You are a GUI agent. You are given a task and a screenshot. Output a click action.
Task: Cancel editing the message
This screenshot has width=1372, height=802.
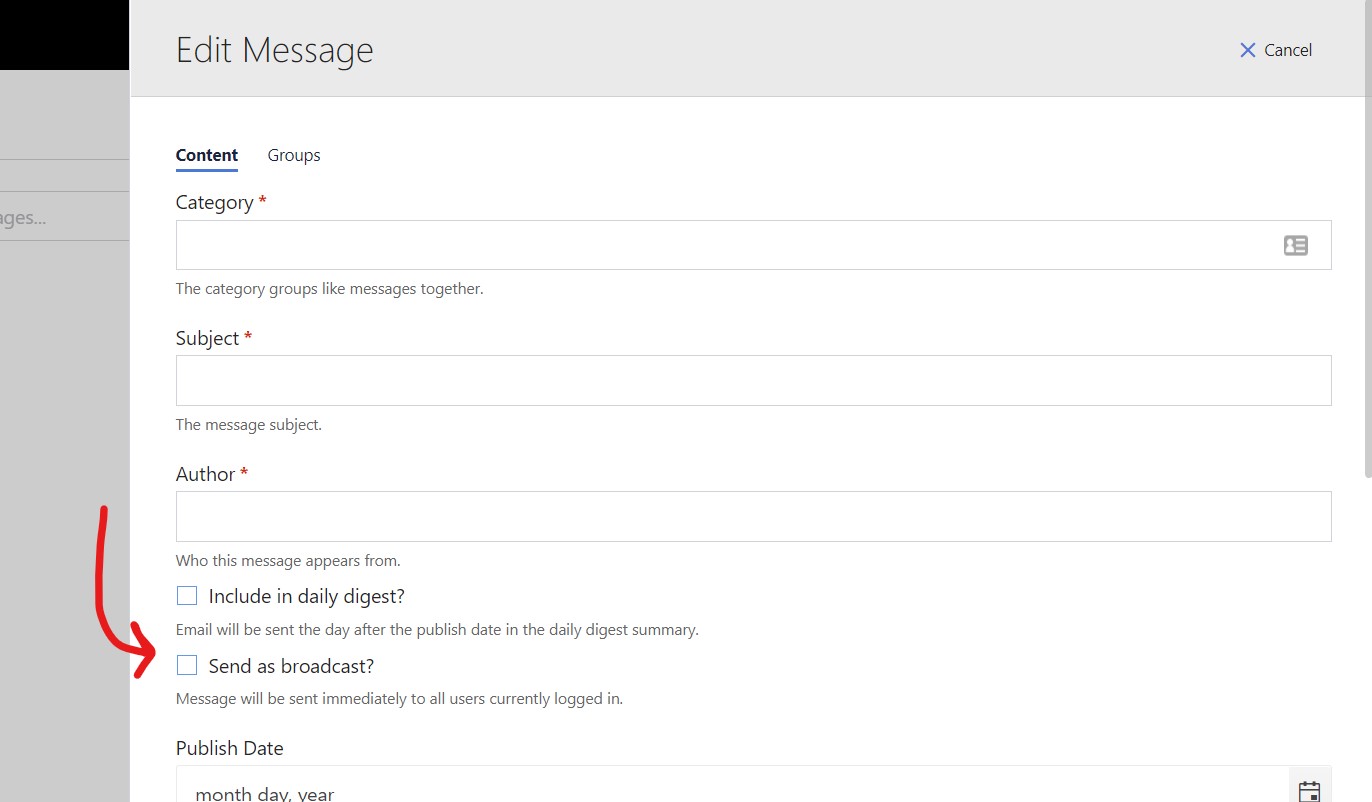coord(1275,50)
